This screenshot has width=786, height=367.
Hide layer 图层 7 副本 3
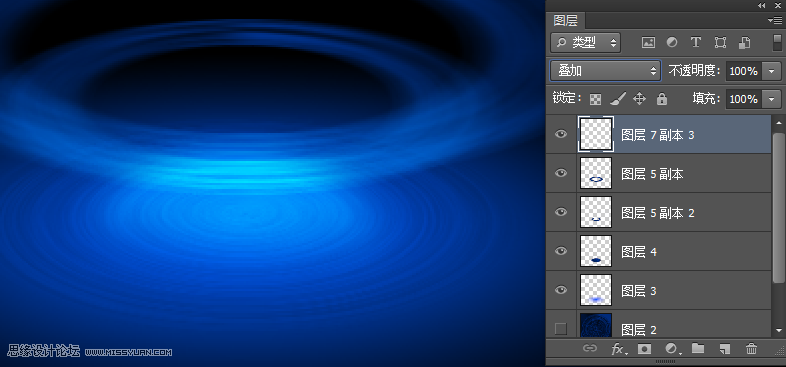click(x=561, y=134)
